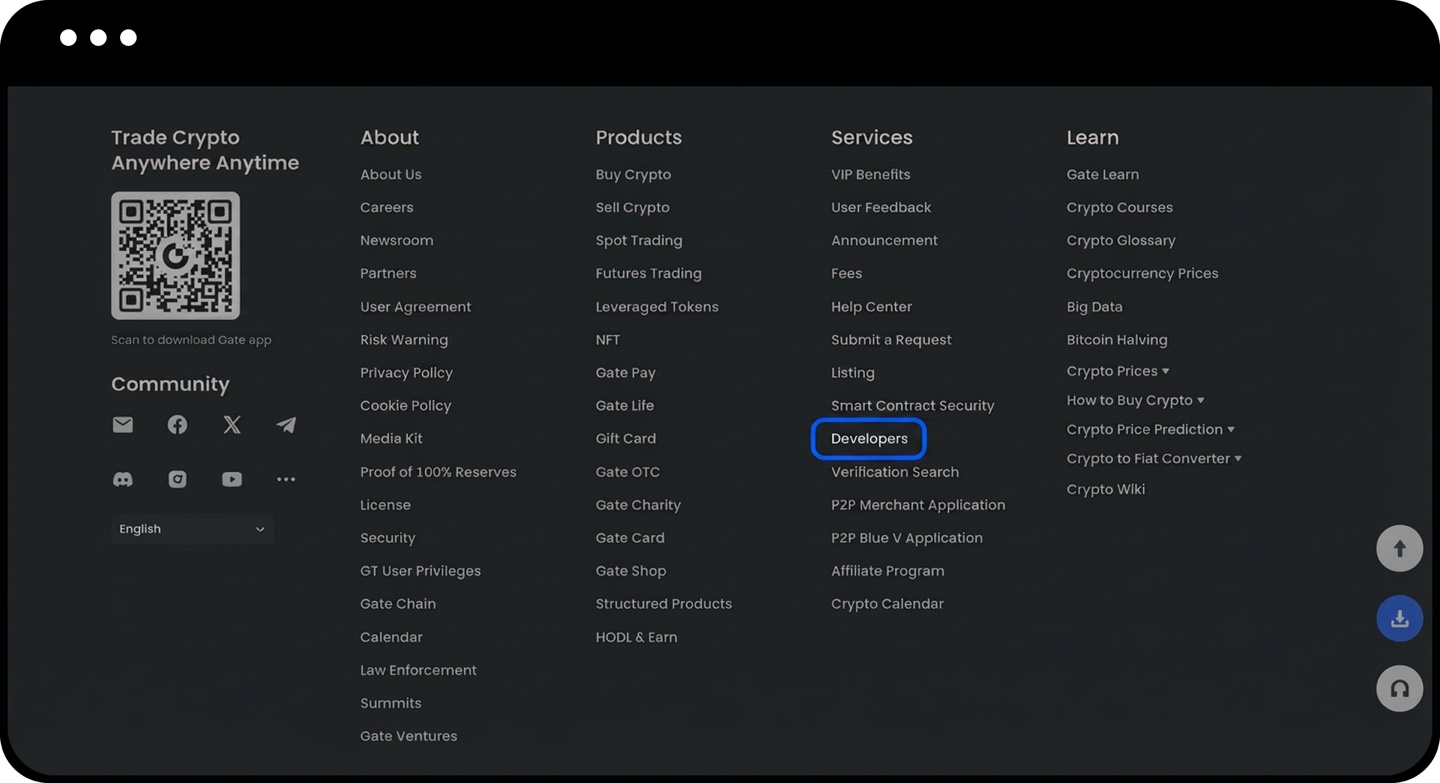Open the Fees link
The image size is (1440, 783).
tap(846, 273)
